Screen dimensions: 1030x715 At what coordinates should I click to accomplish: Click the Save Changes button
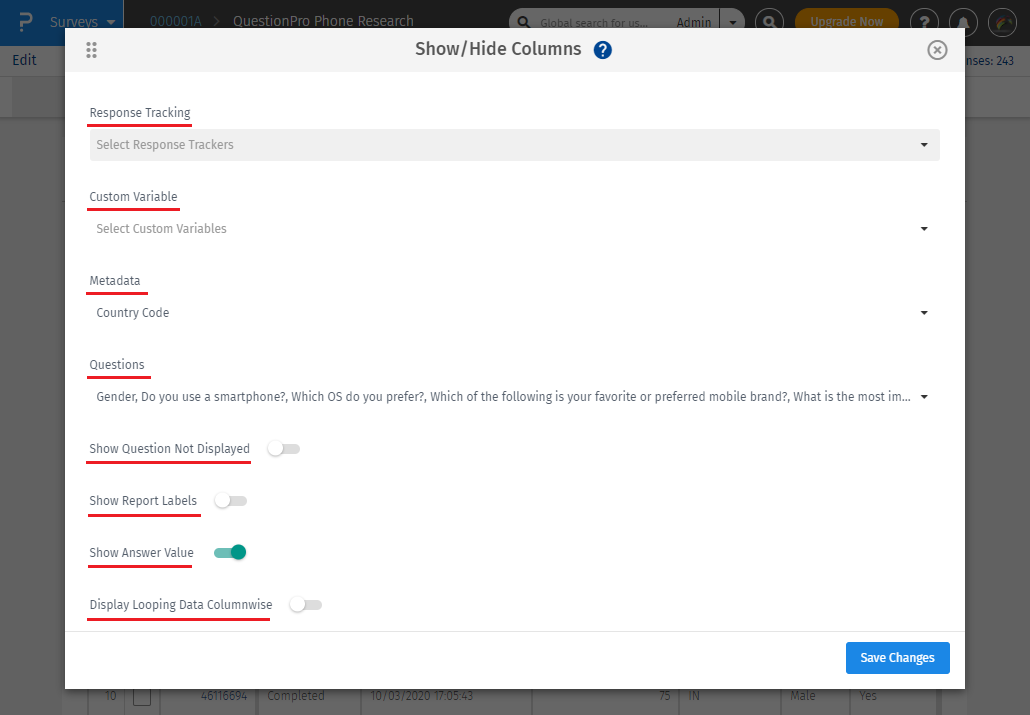point(897,657)
